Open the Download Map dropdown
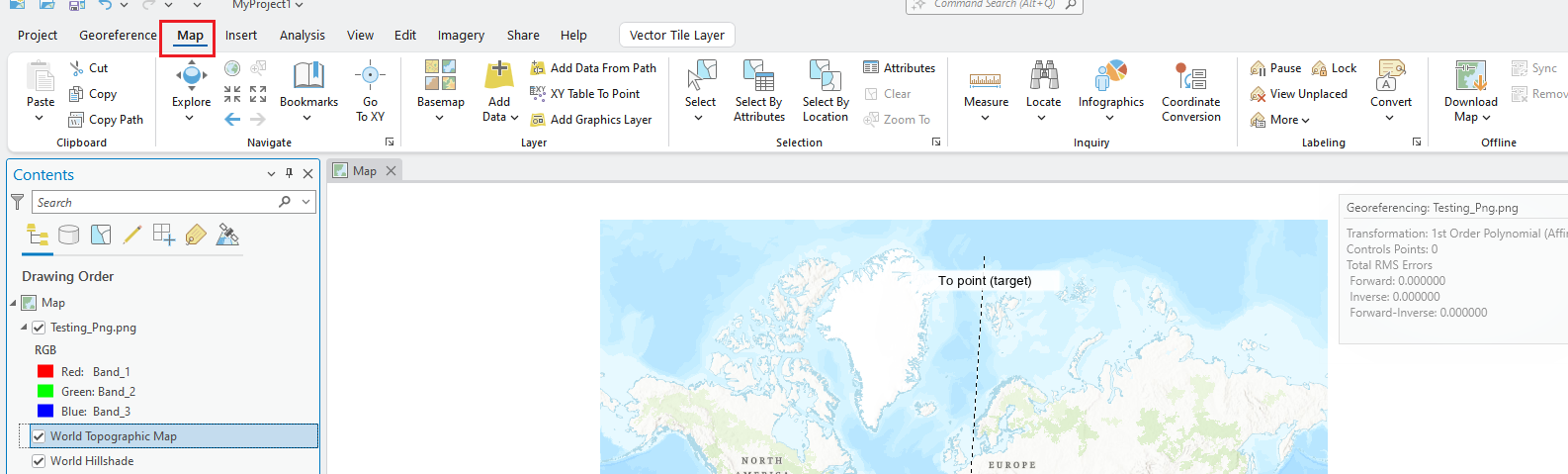Image resolution: width=1568 pixels, height=474 pixels. point(1486,118)
